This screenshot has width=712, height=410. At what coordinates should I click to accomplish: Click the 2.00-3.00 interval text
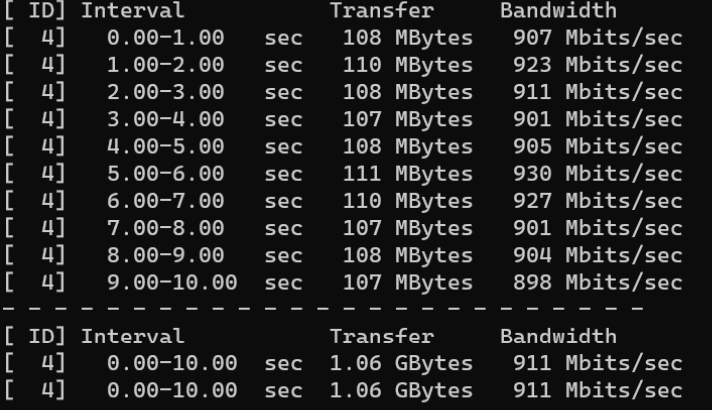[166, 92]
